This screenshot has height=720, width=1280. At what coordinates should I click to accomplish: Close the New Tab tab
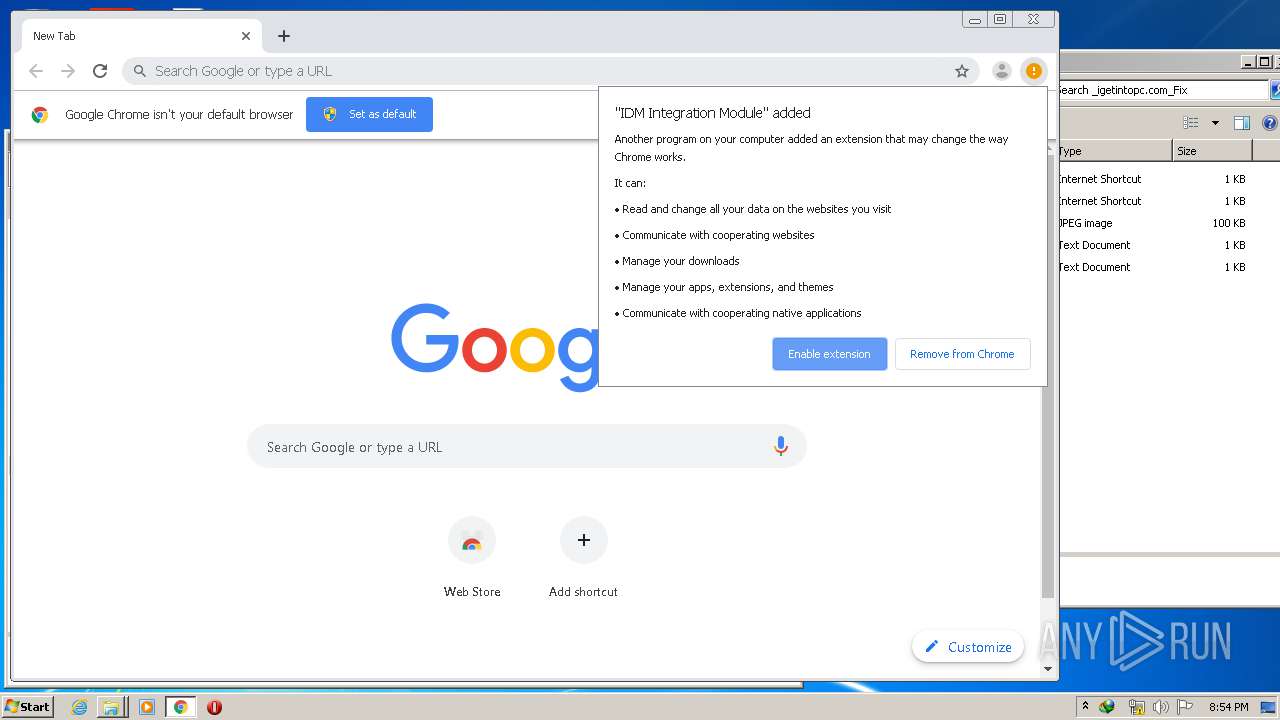[x=246, y=36]
